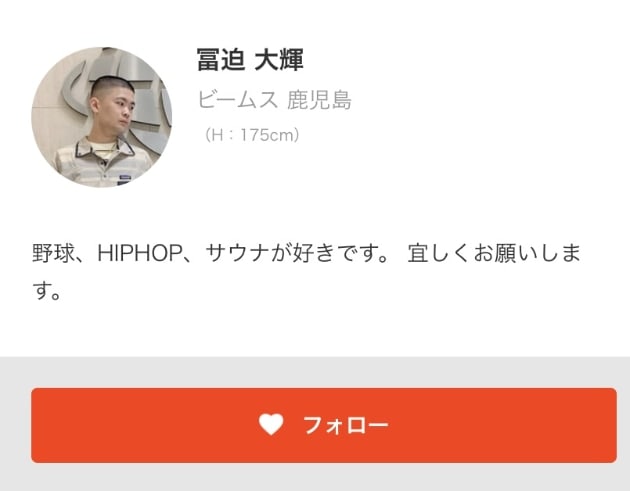Open the profile name 冨迫 大輝
The width and height of the screenshot is (630, 491).
click(250, 60)
